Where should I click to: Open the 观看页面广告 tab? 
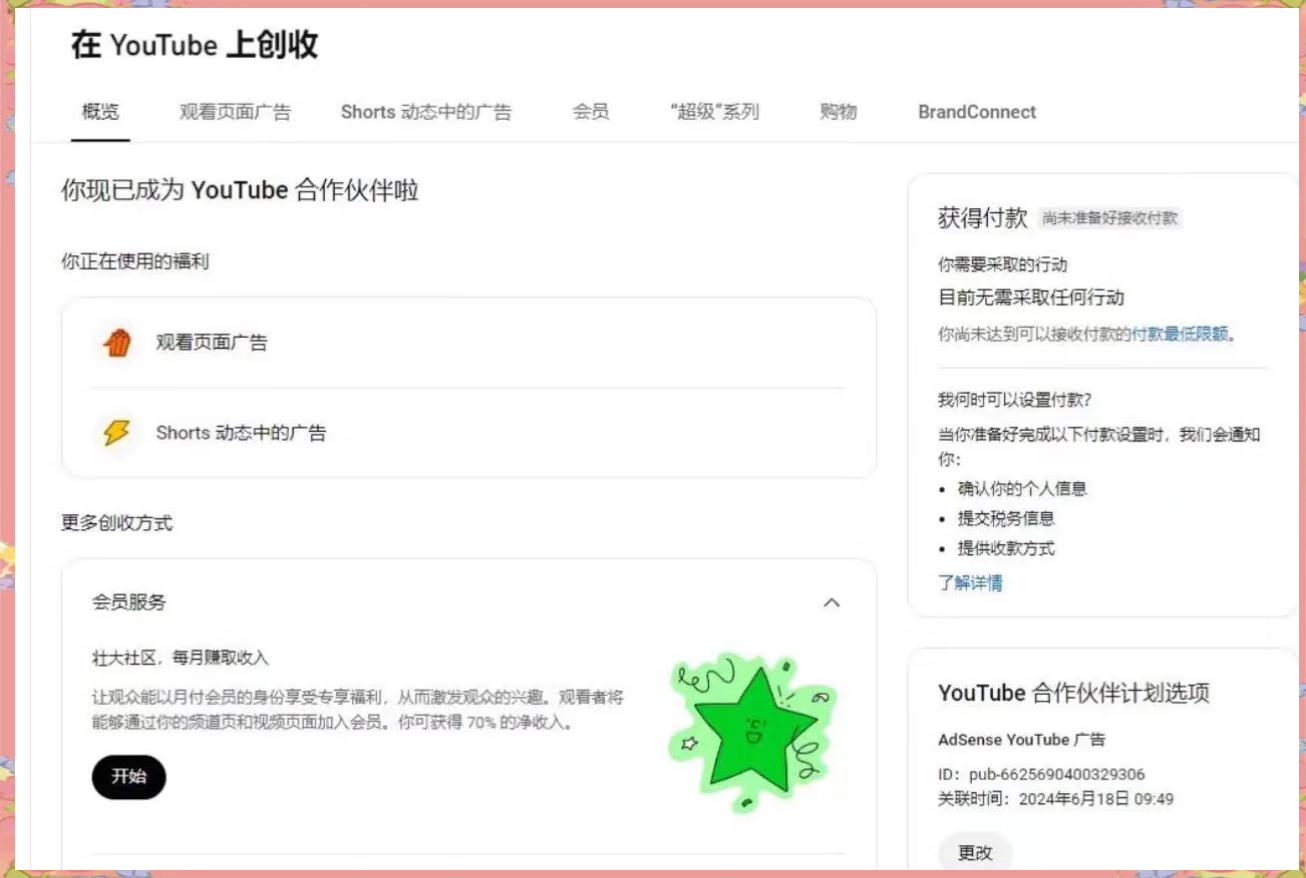pos(235,112)
